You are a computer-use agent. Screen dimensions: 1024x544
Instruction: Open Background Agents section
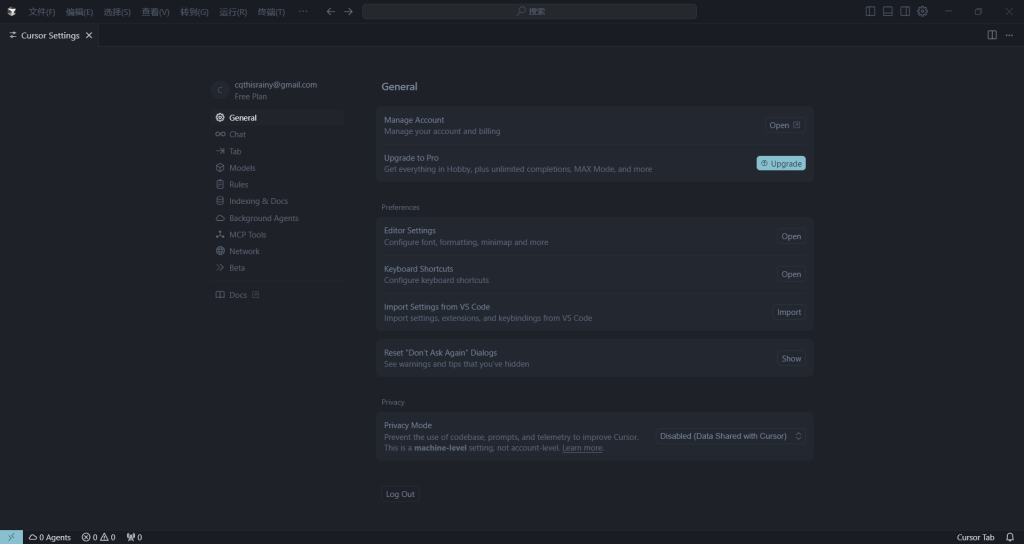click(x=278, y=218)
